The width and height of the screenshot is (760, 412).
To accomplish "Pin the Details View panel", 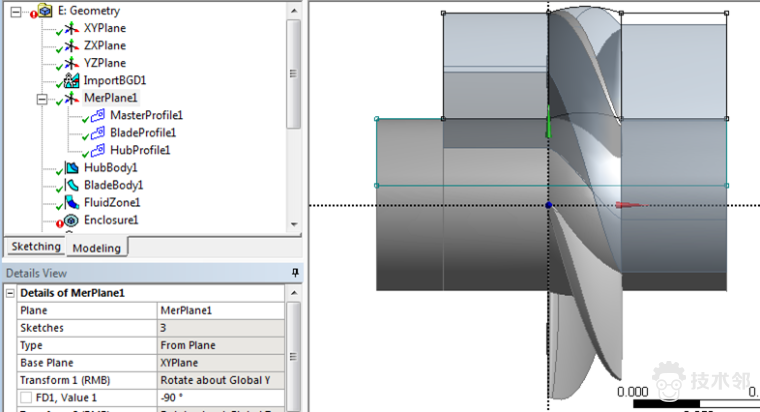I will 295,273.
